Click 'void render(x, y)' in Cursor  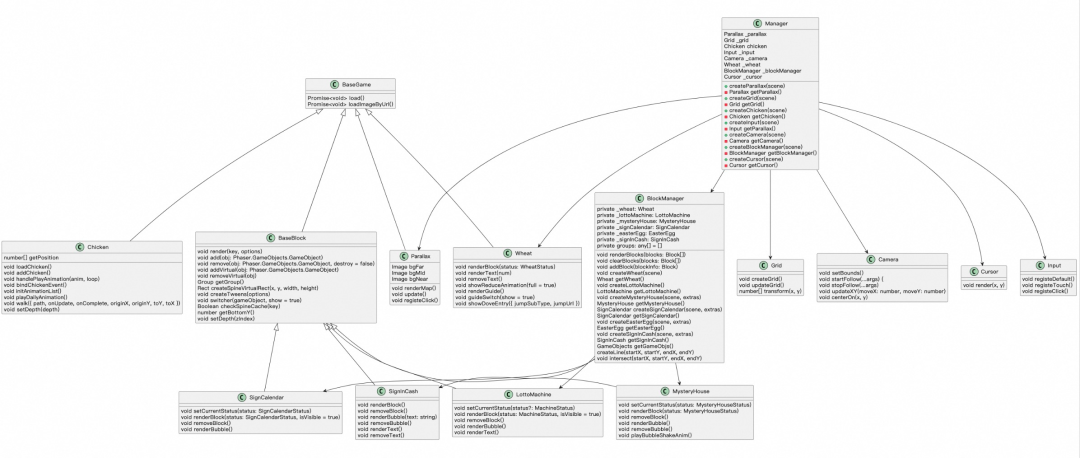click(x=982, y=285)
